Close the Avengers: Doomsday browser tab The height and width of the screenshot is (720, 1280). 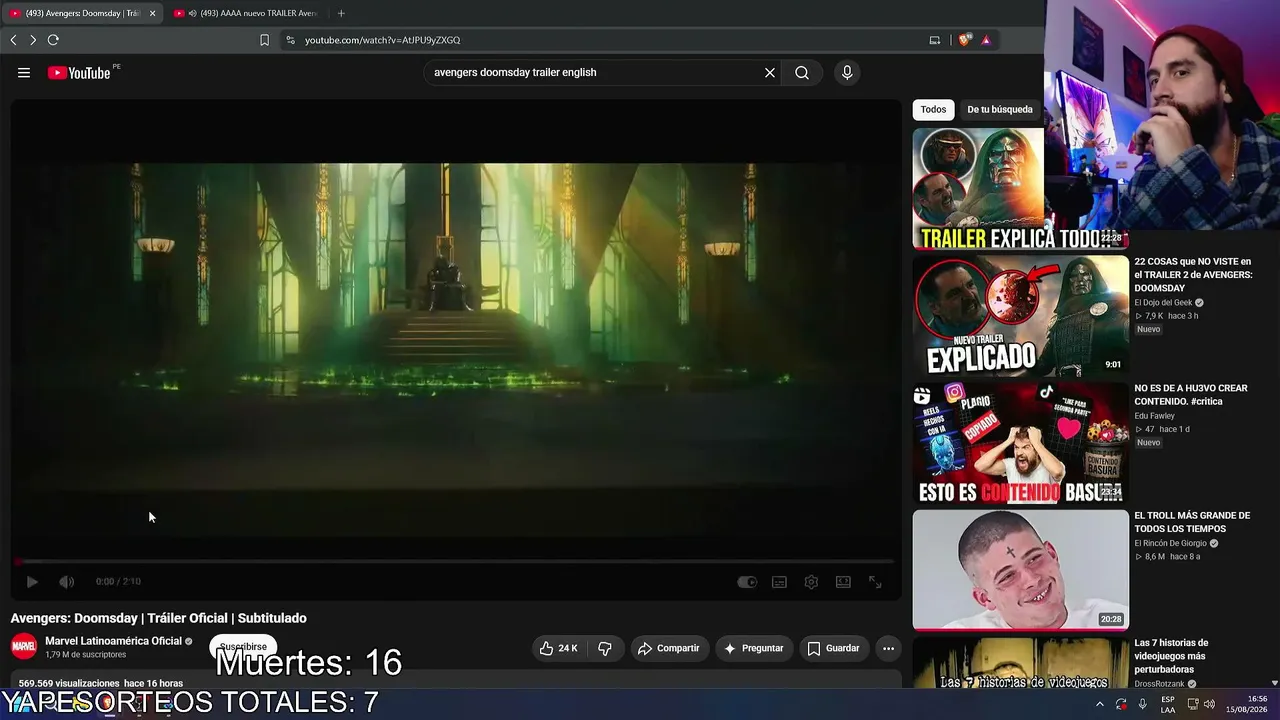pos(153,13)
